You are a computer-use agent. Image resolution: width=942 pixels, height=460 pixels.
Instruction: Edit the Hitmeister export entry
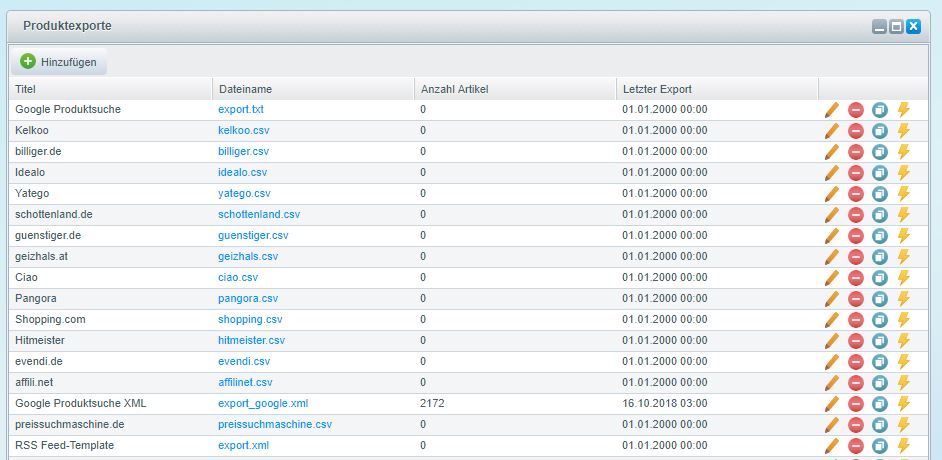pos(831,340)
